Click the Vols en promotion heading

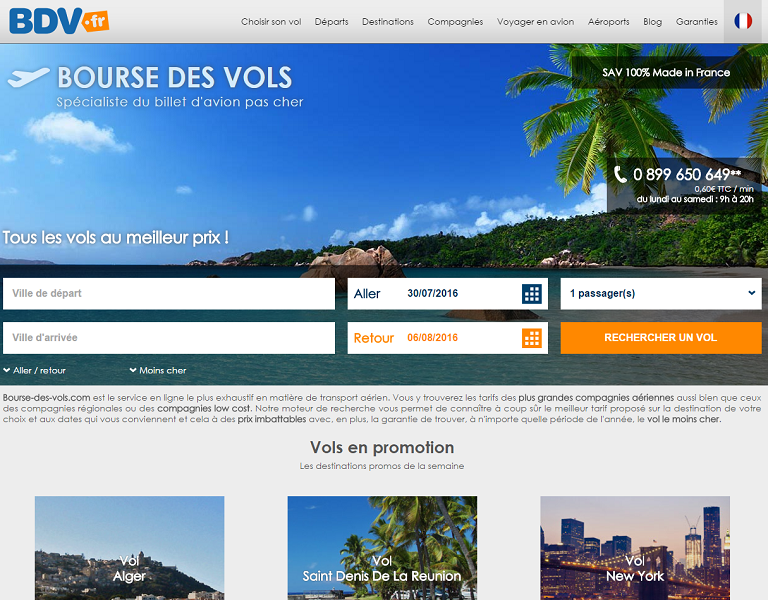[x=382, y=447]
